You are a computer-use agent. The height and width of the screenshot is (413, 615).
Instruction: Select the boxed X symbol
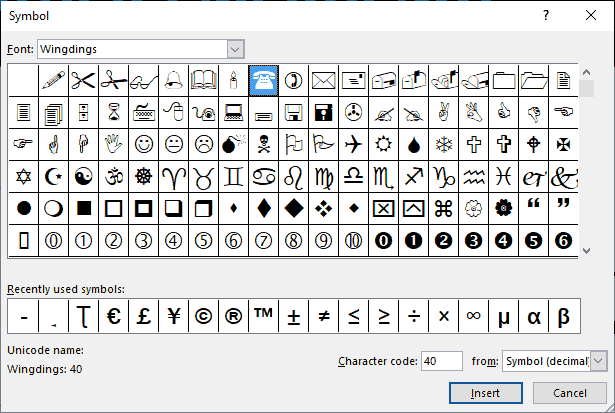(384, 208)
